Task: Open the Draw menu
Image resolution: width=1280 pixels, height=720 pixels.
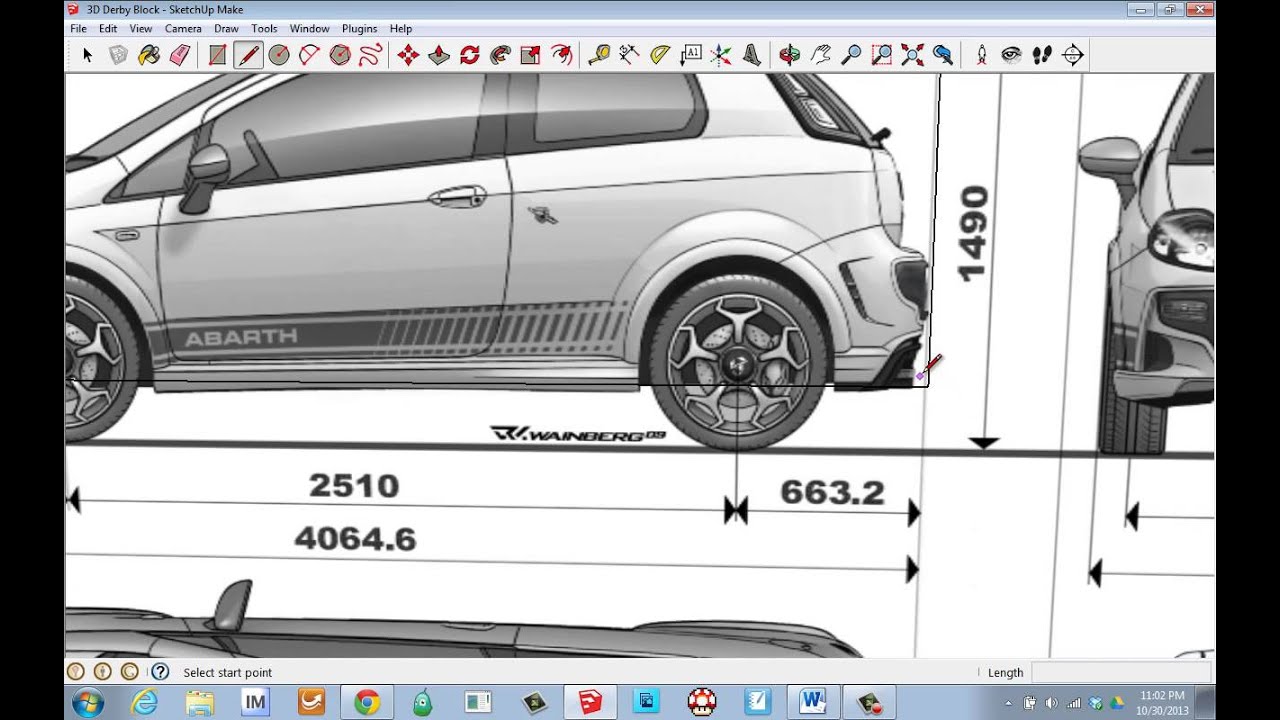Action: (226, 29)
